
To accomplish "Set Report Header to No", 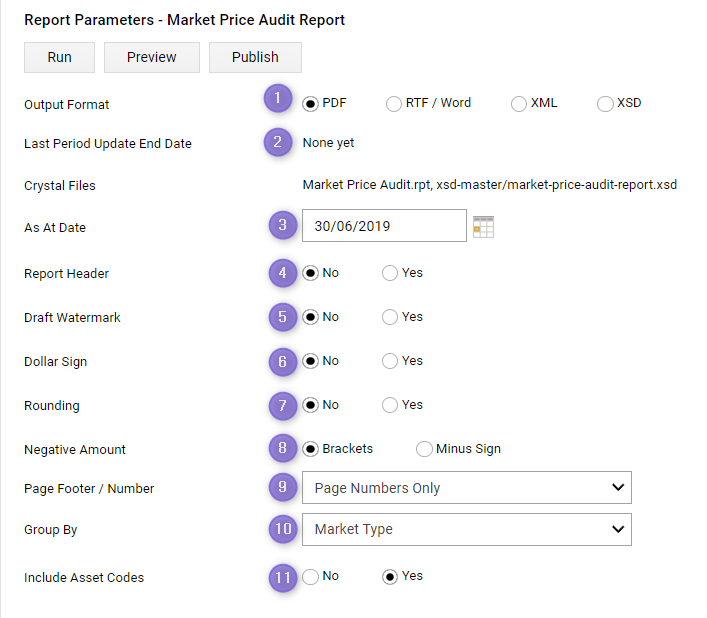I will pos(310,273).
